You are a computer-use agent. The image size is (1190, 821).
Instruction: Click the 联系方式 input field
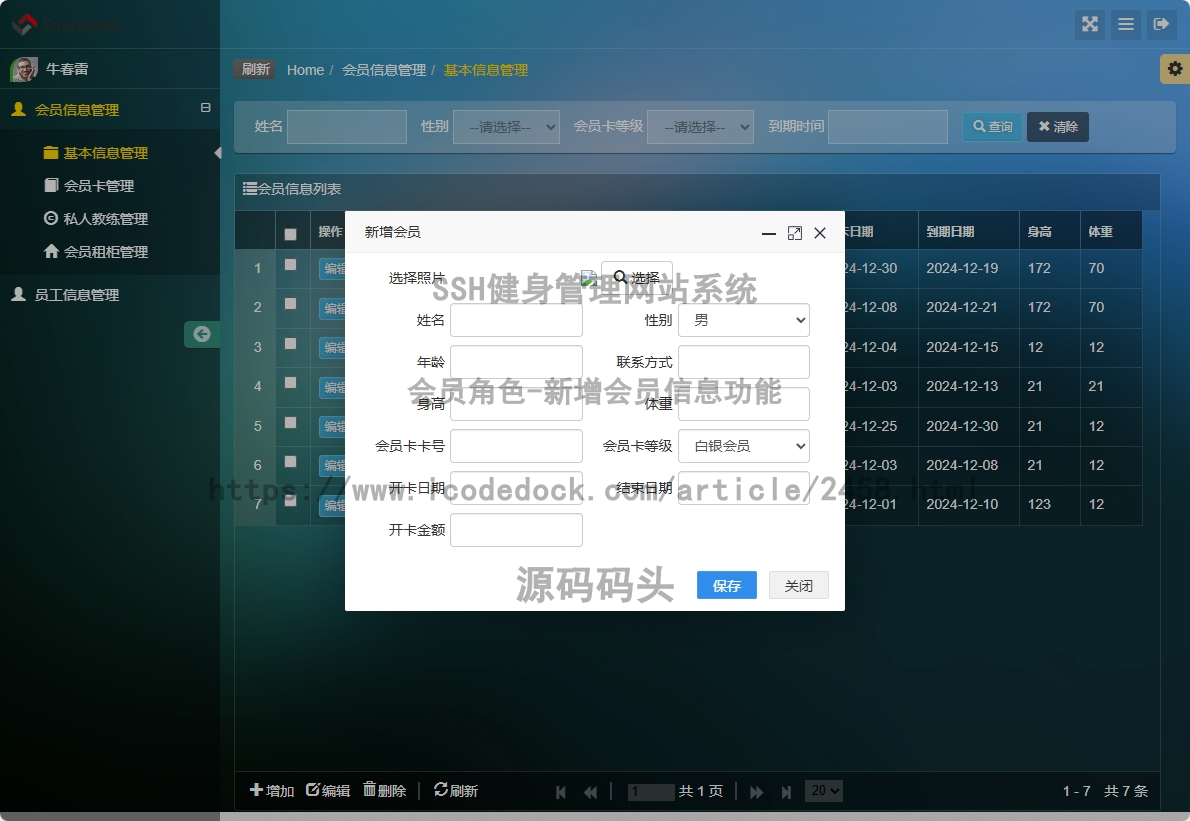pyautogui.click(x=744, y=362)
